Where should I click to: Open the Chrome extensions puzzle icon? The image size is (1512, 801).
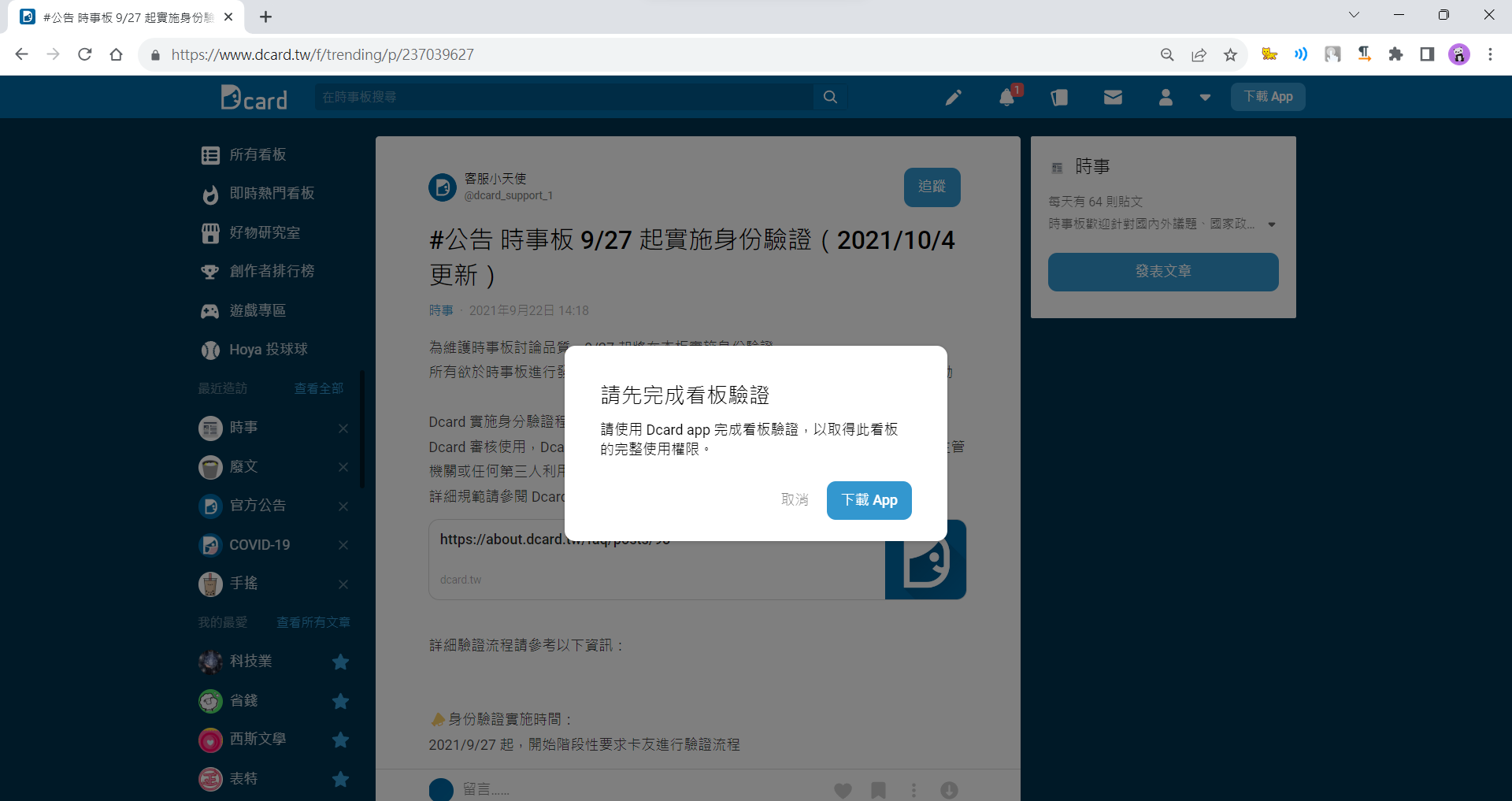[1395, 54]
